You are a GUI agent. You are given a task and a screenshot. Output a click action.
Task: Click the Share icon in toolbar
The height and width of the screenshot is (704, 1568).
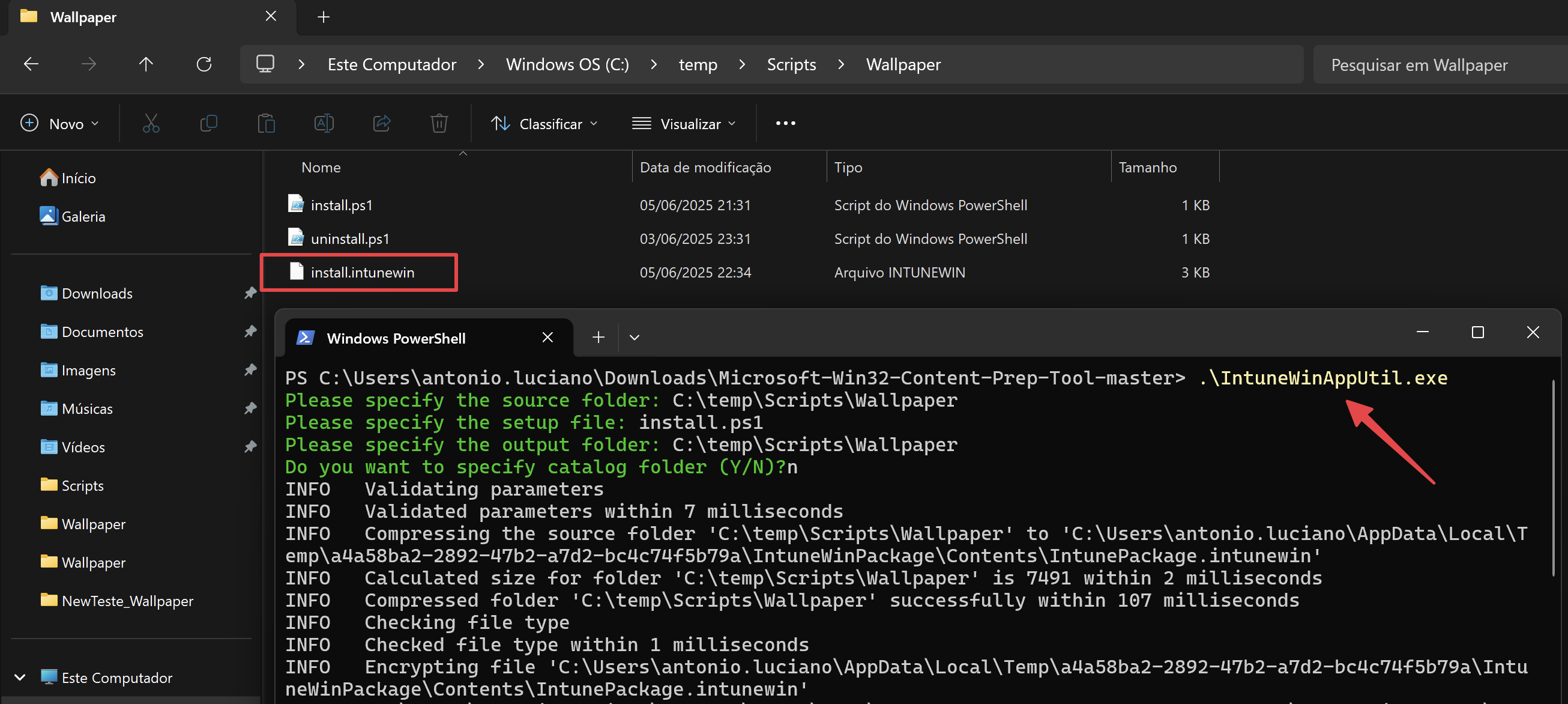[x=382, y=124]
